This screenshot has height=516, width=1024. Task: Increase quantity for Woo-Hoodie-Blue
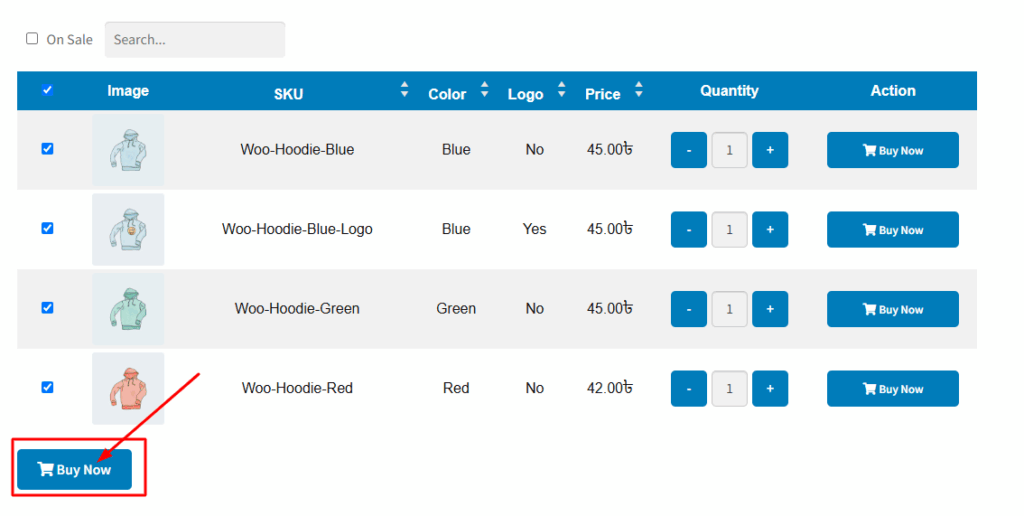point(770,150)
